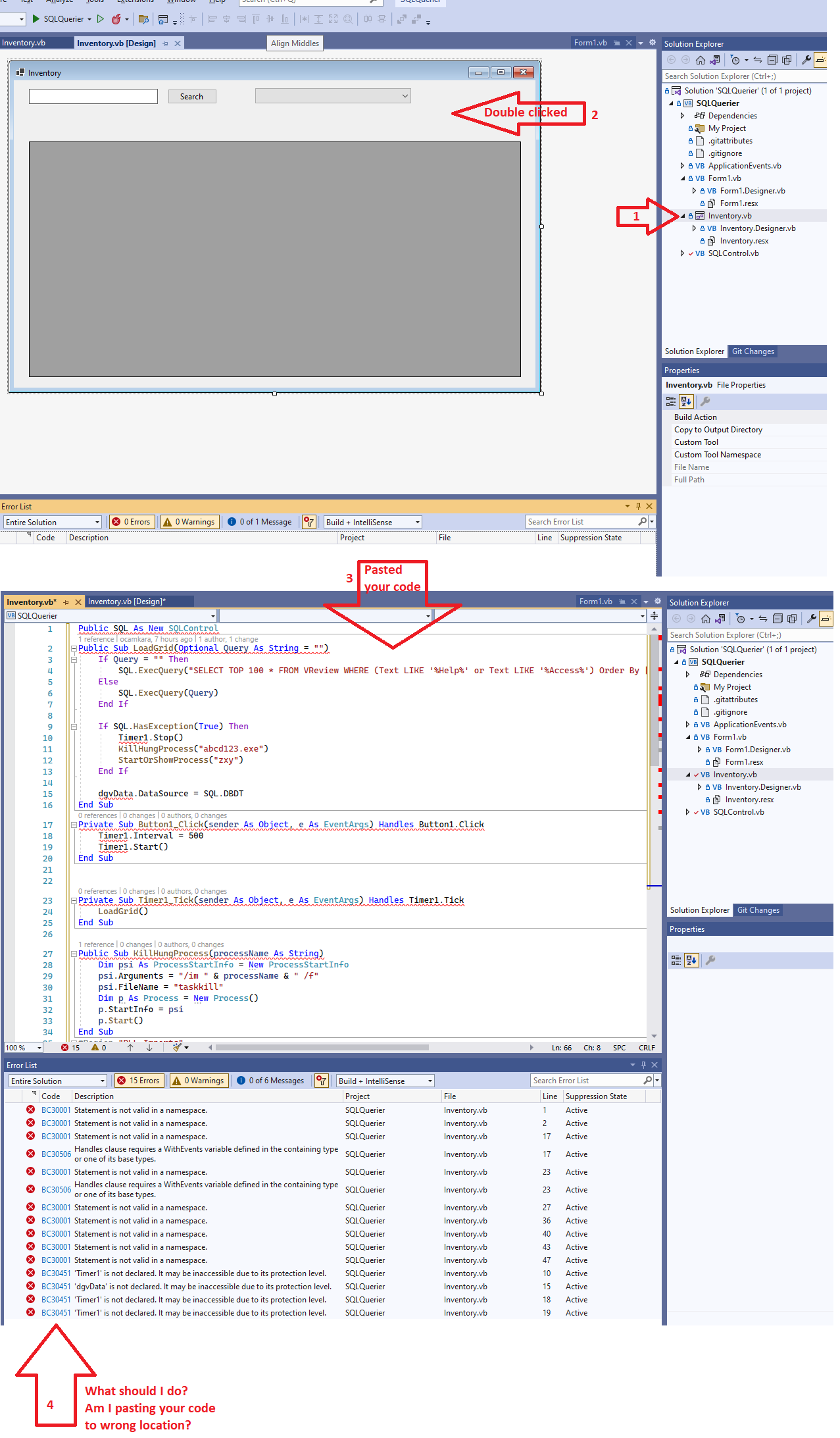The image size is (840, 1438).
Task: Click BC30506 error code link for line 17
Action: click(x=56, y=1154)
